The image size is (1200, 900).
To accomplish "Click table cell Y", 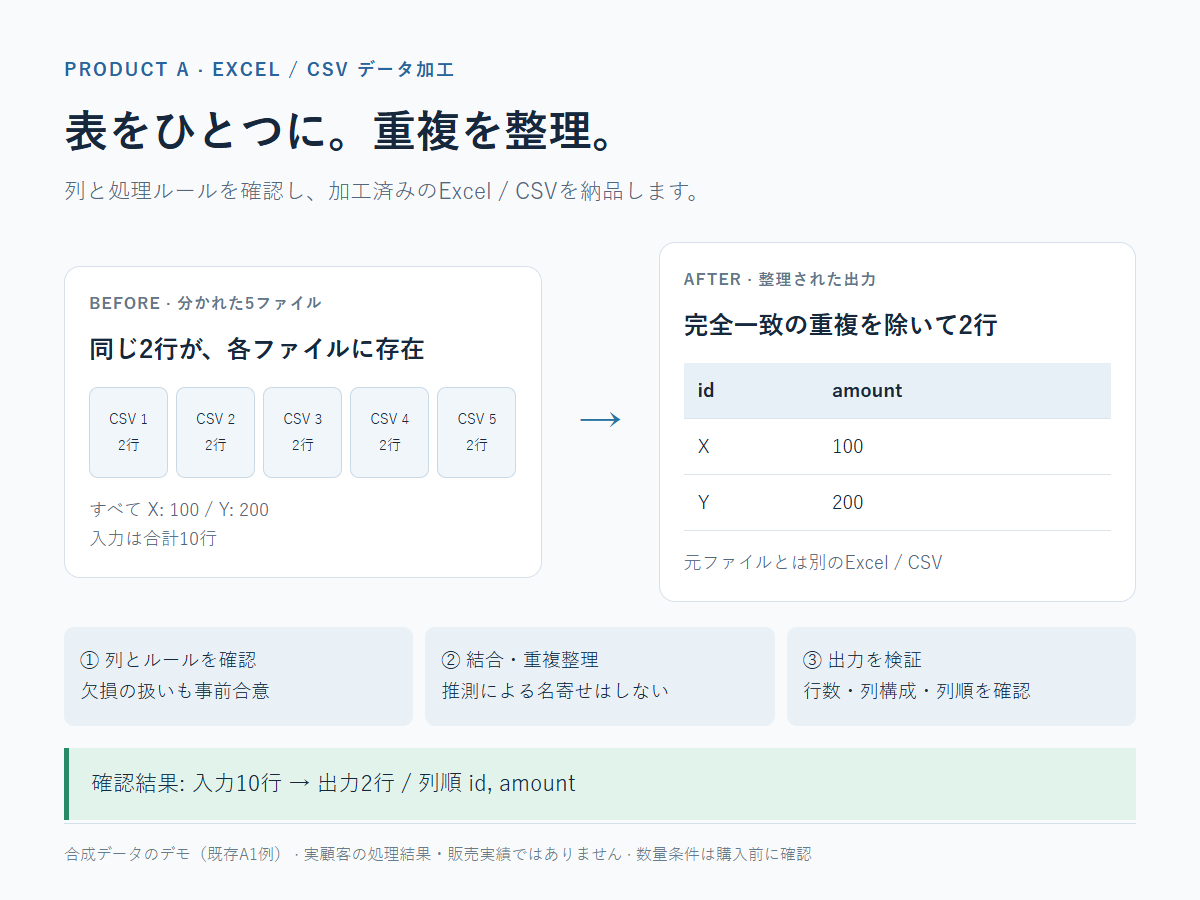I will (x=704, y=503).
